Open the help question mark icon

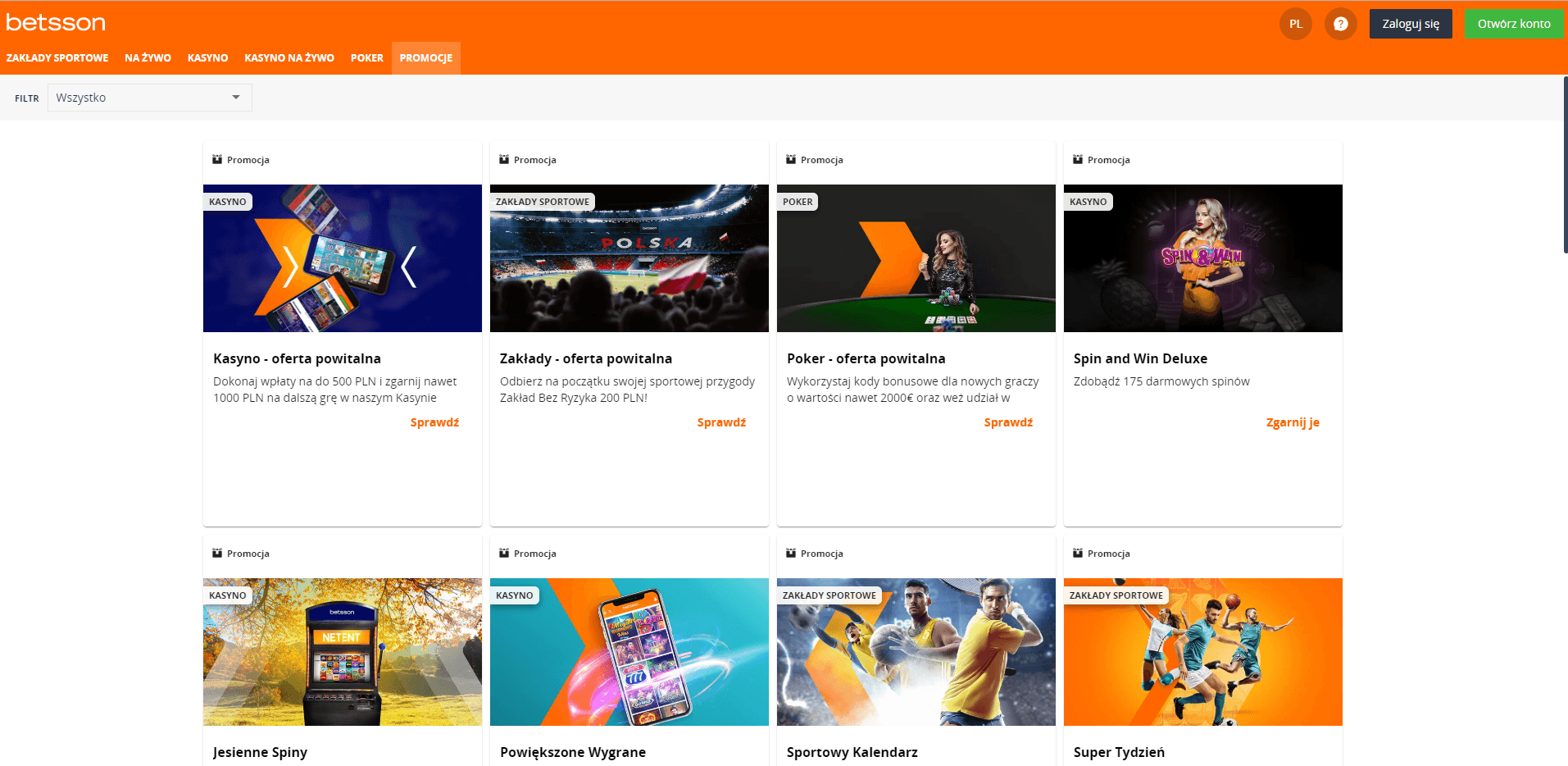(1340, 23)
